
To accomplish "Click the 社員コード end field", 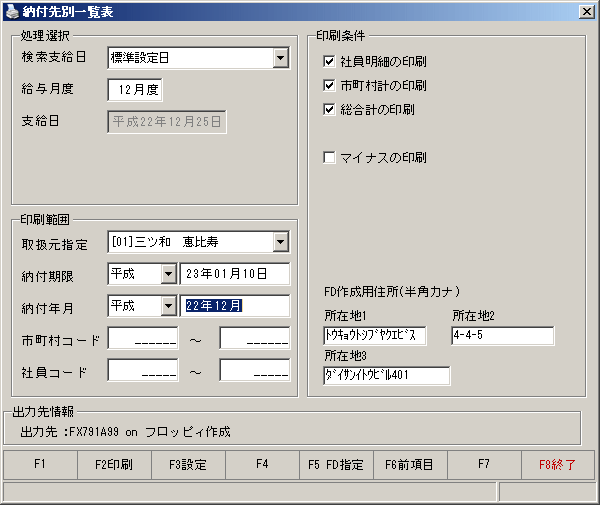I will [255, 370].
